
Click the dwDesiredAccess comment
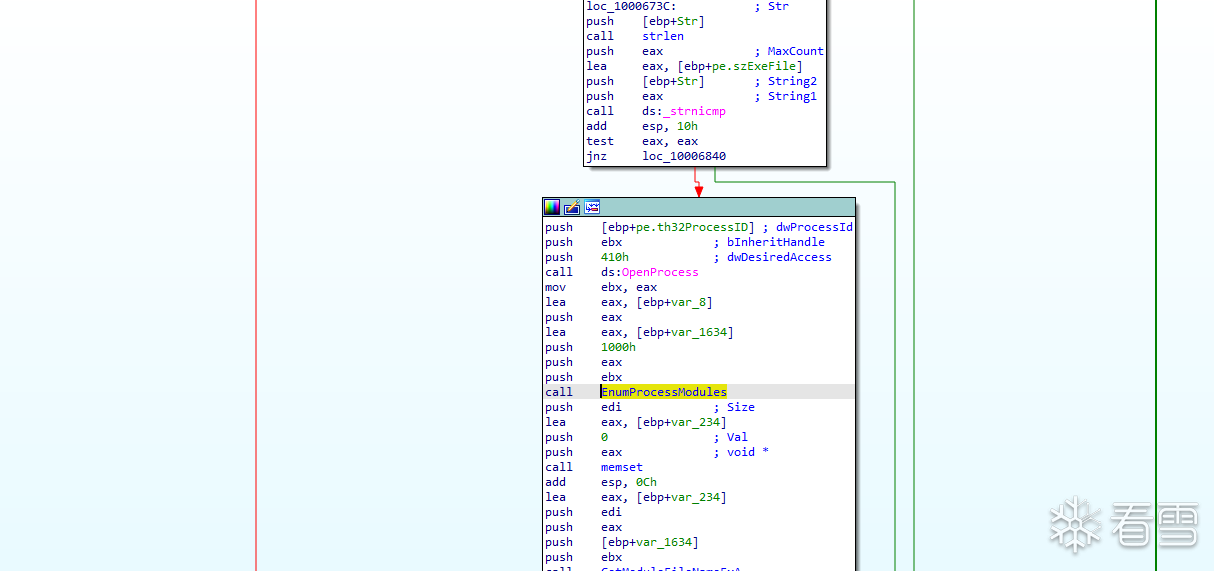pyautogui.click(x=778, y=257)
